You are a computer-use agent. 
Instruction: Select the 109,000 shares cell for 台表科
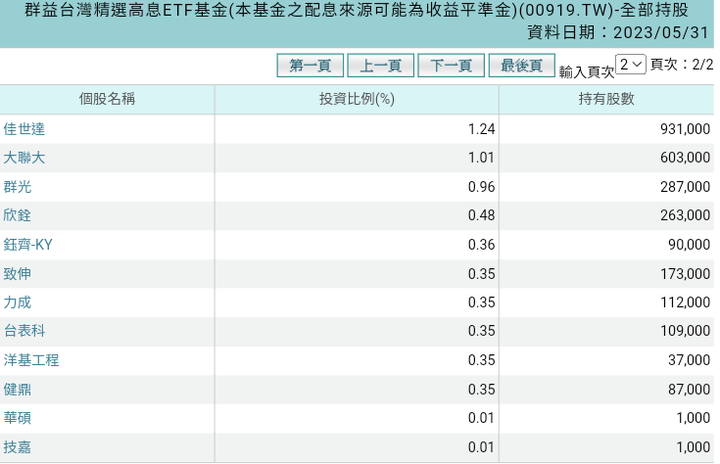tap(606, 331)
